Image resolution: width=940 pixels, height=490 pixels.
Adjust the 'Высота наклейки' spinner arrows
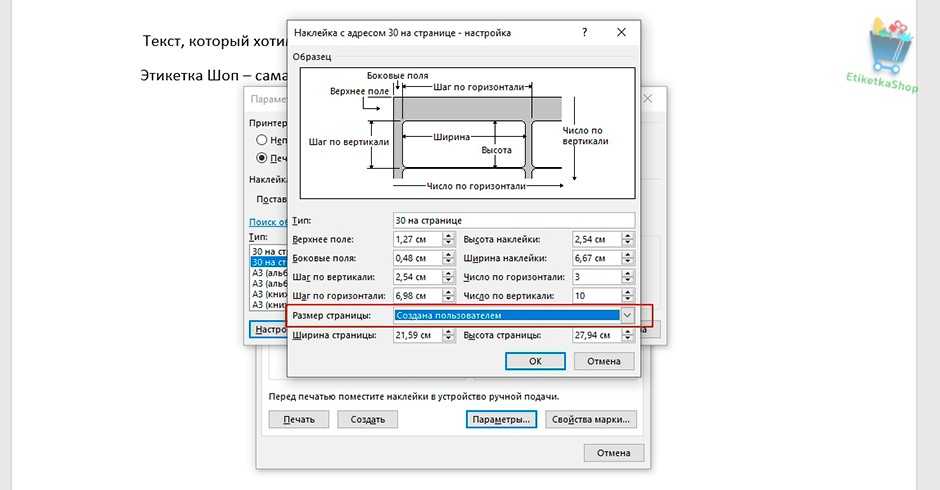click(x=627, y=239)
